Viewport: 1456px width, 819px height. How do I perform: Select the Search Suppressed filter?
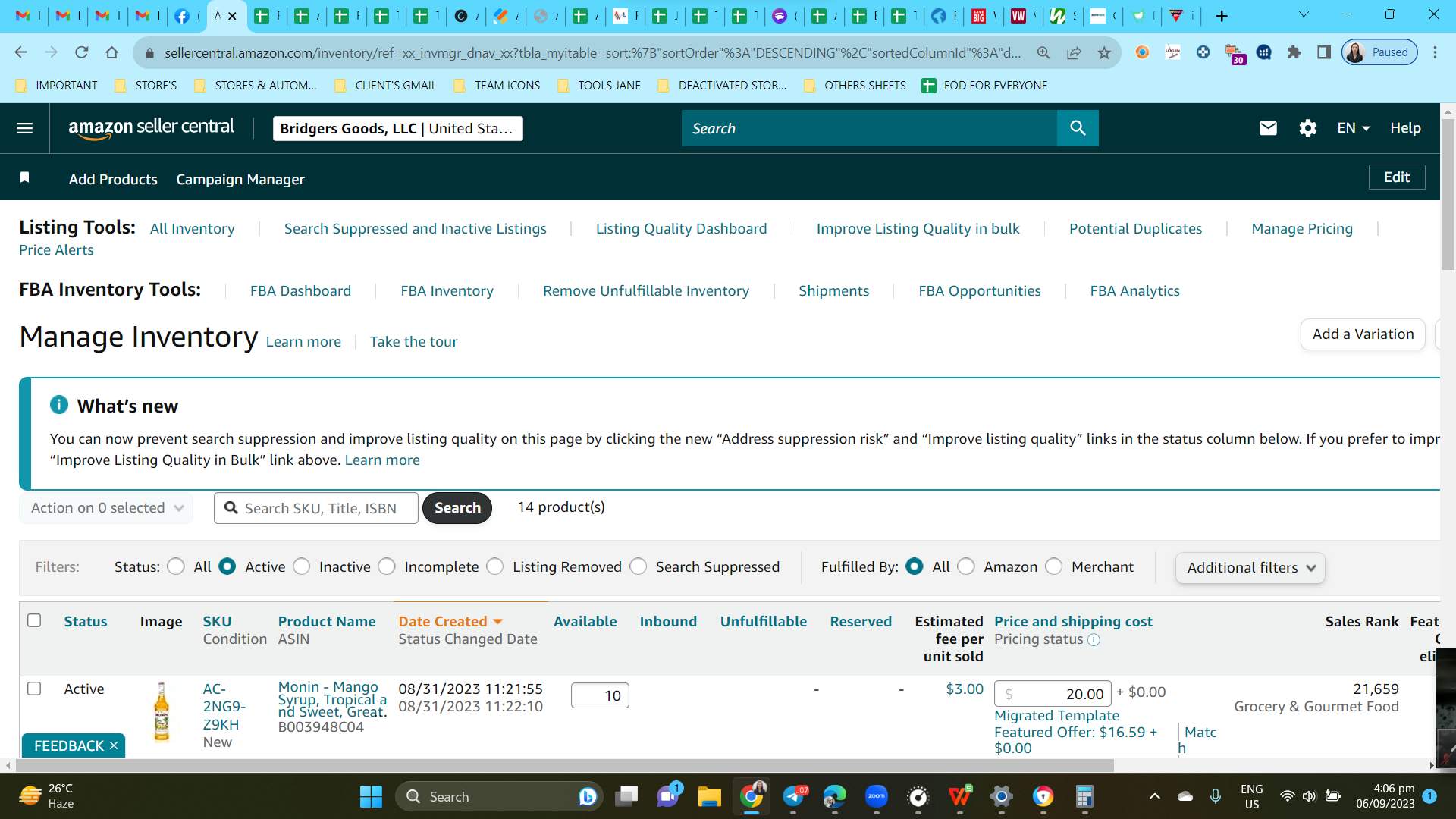639,566
